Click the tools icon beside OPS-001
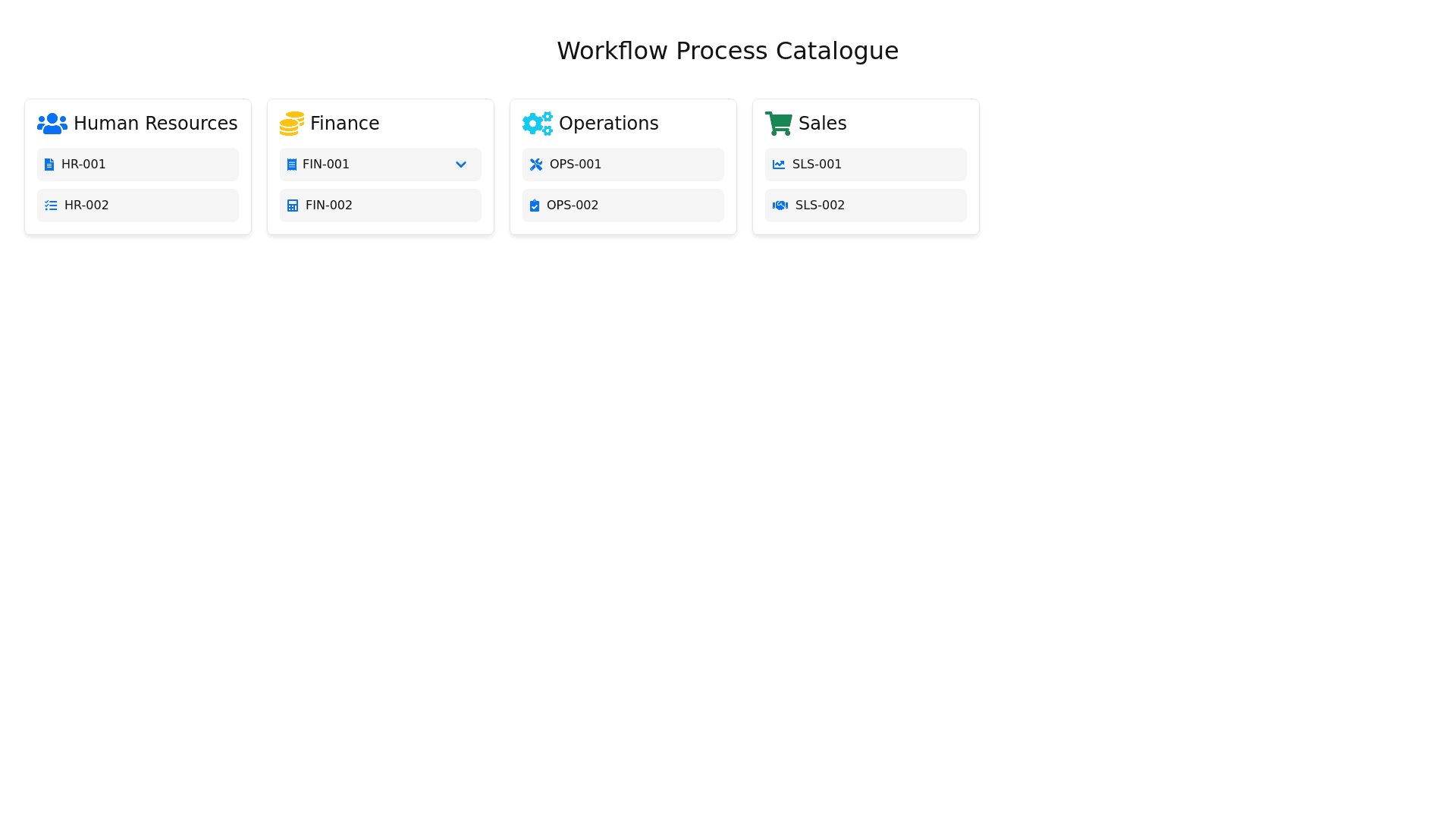1456x819 pixels. pos(536,165)
